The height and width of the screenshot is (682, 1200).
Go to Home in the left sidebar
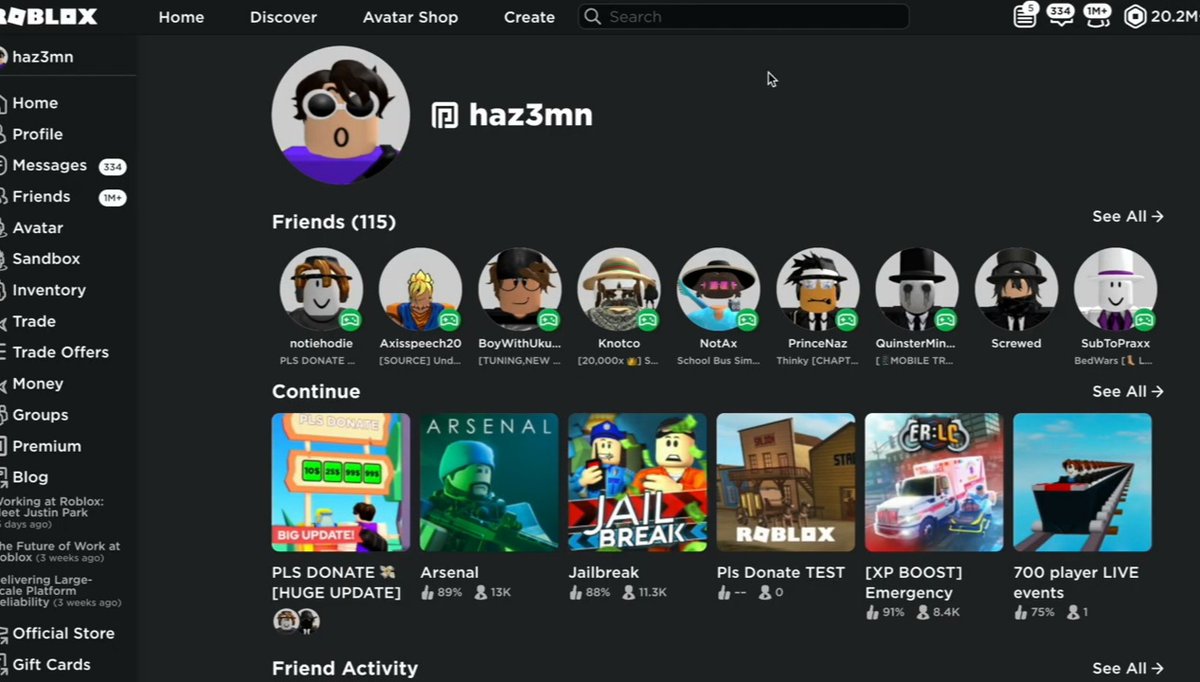(29, 103)
